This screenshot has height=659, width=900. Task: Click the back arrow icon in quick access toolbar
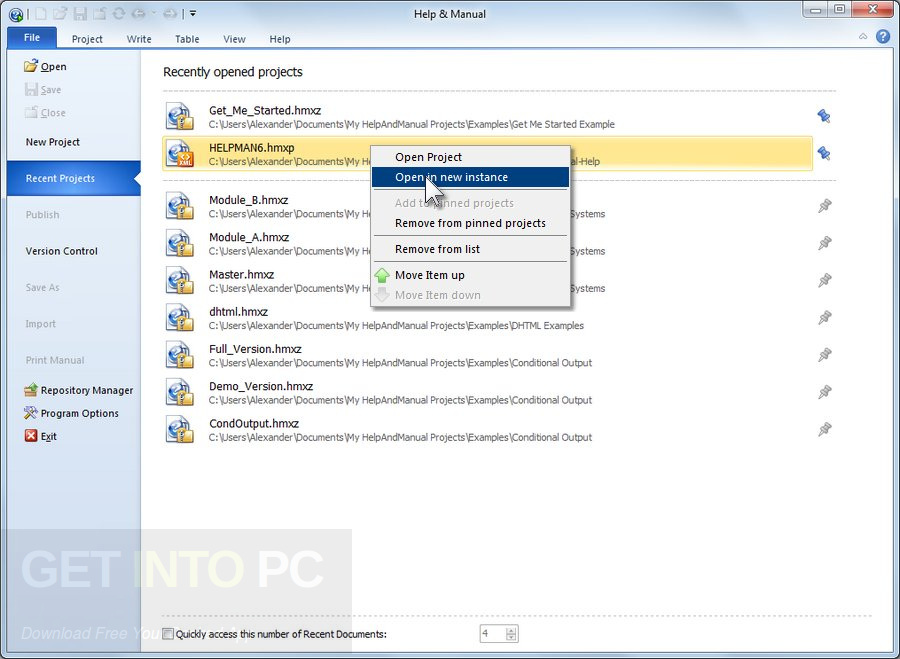tap(138, 13)
